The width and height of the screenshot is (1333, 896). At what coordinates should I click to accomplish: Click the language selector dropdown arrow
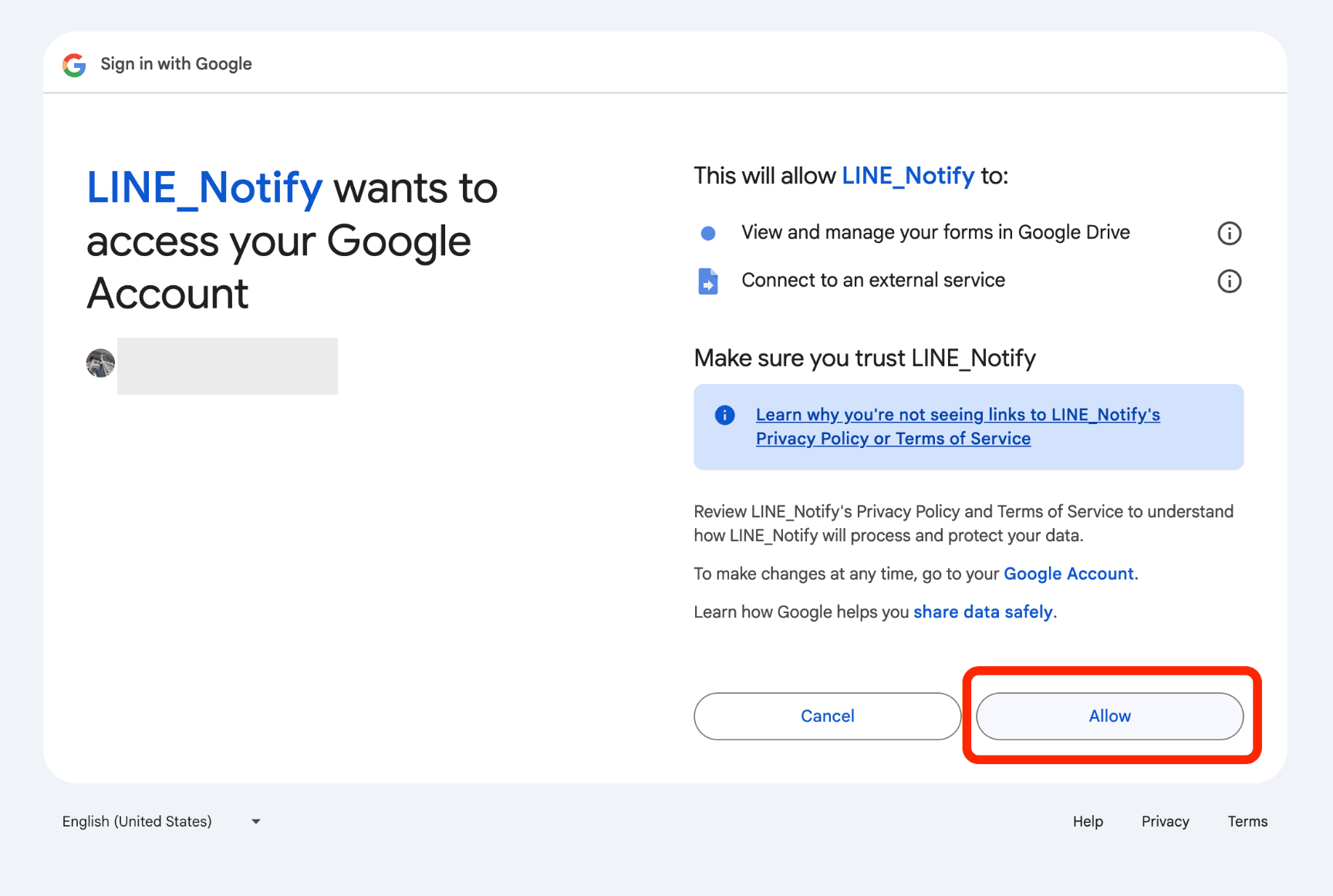[x=256, y=822]
